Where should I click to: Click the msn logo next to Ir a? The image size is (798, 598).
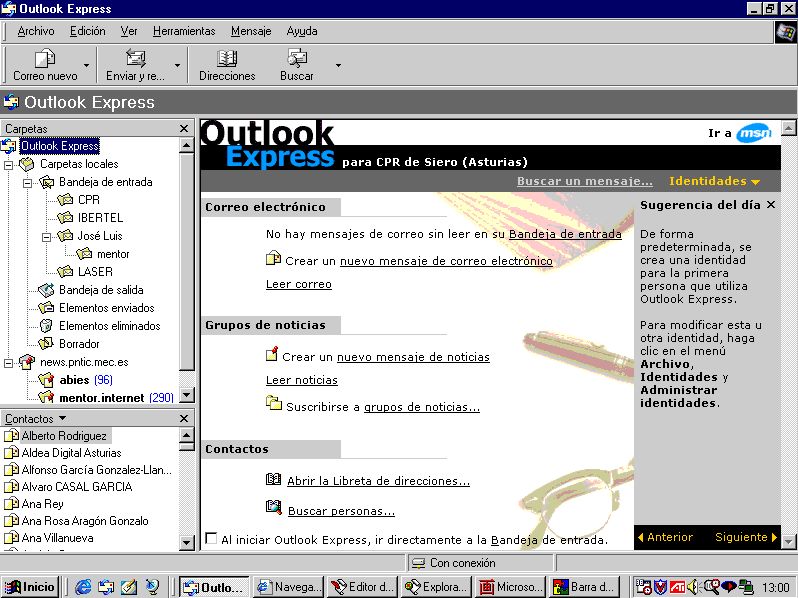pos(754,133)
